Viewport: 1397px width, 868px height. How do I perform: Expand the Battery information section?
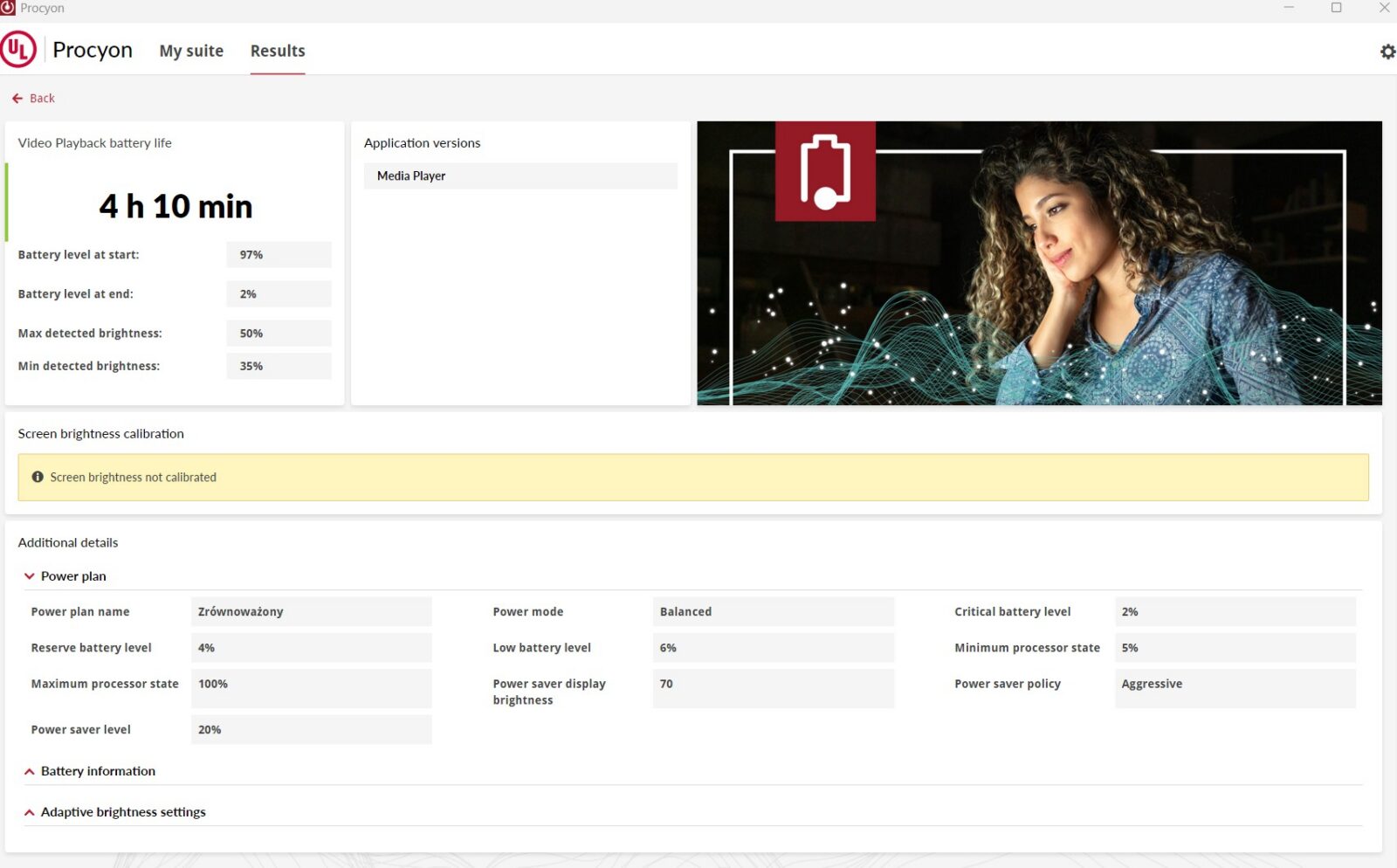pyautogui.click(x=30, y=771)
